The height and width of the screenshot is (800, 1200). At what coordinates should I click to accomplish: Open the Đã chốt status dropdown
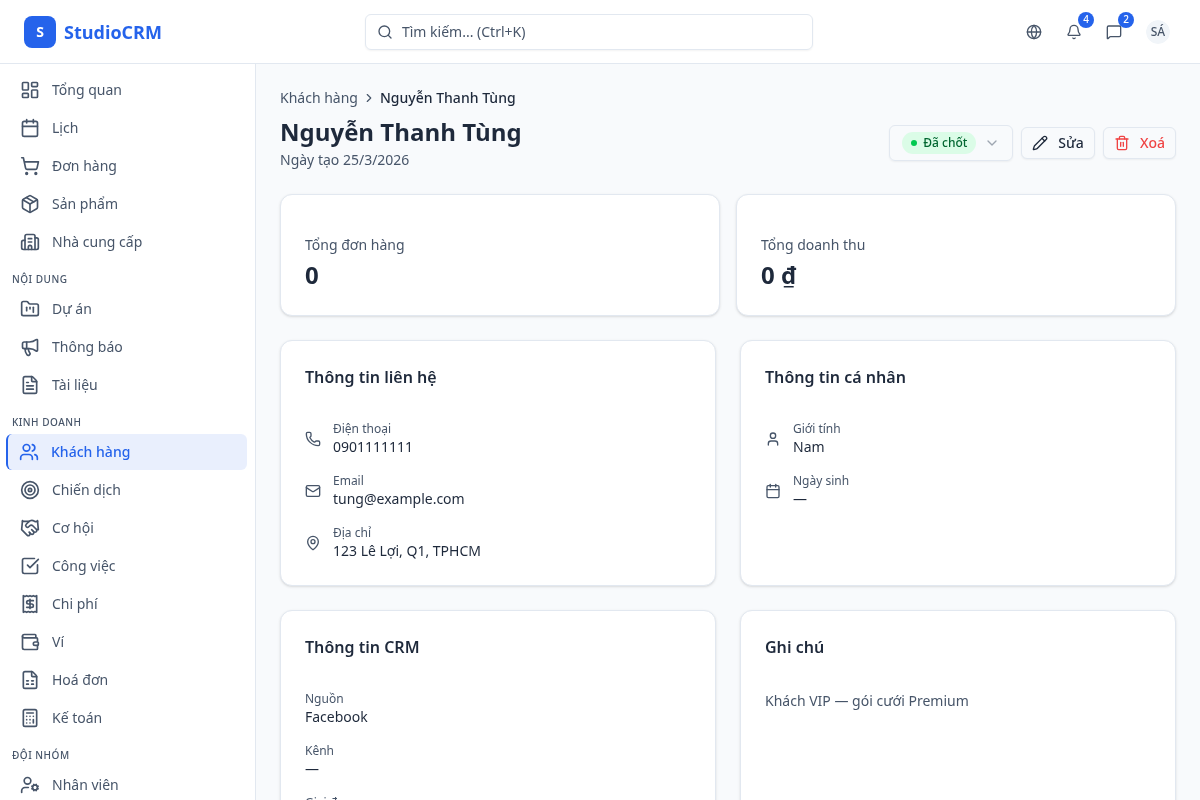(x=950, y=143)
